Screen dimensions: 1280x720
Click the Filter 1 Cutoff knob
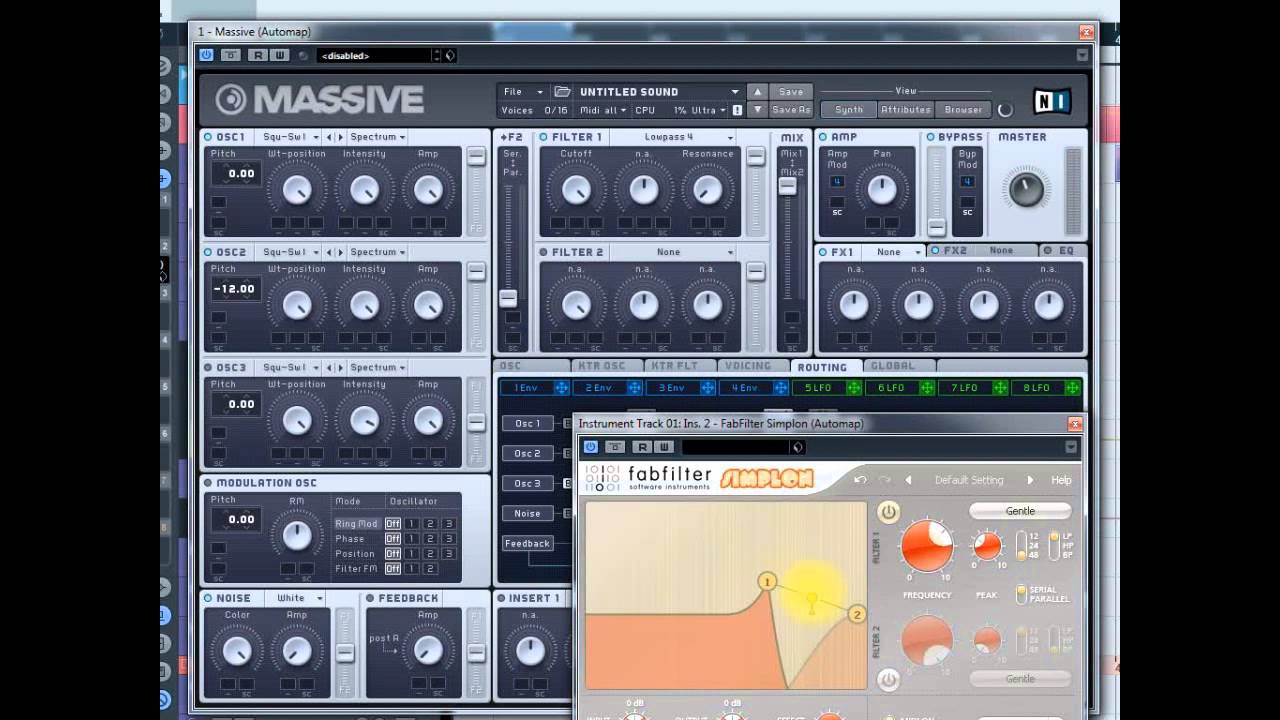[576, 189]
